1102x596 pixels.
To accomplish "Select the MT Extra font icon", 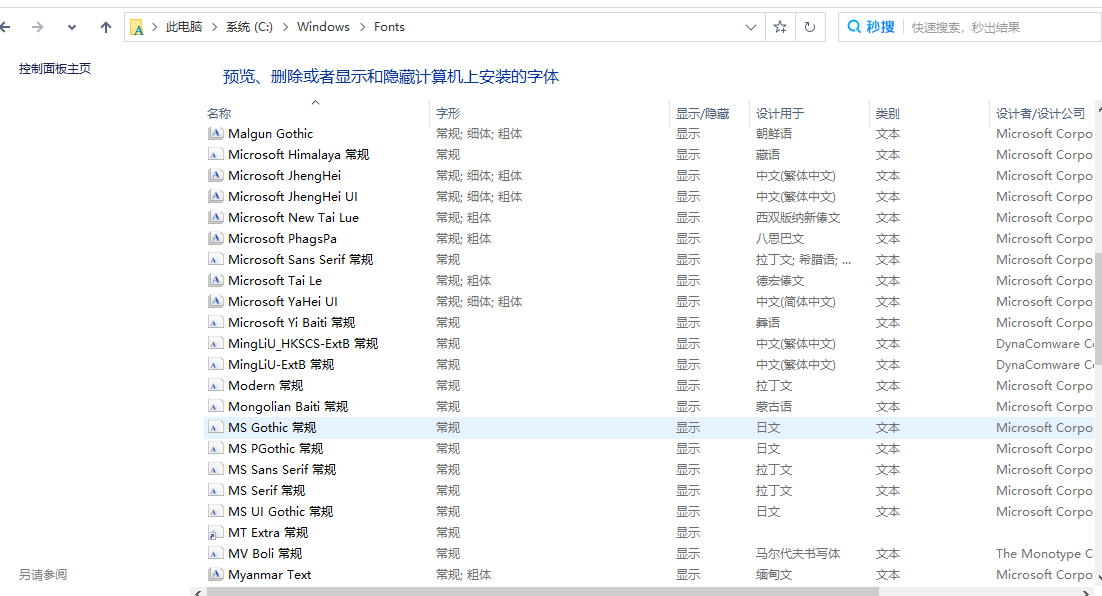I will click(x=215, y=533).
